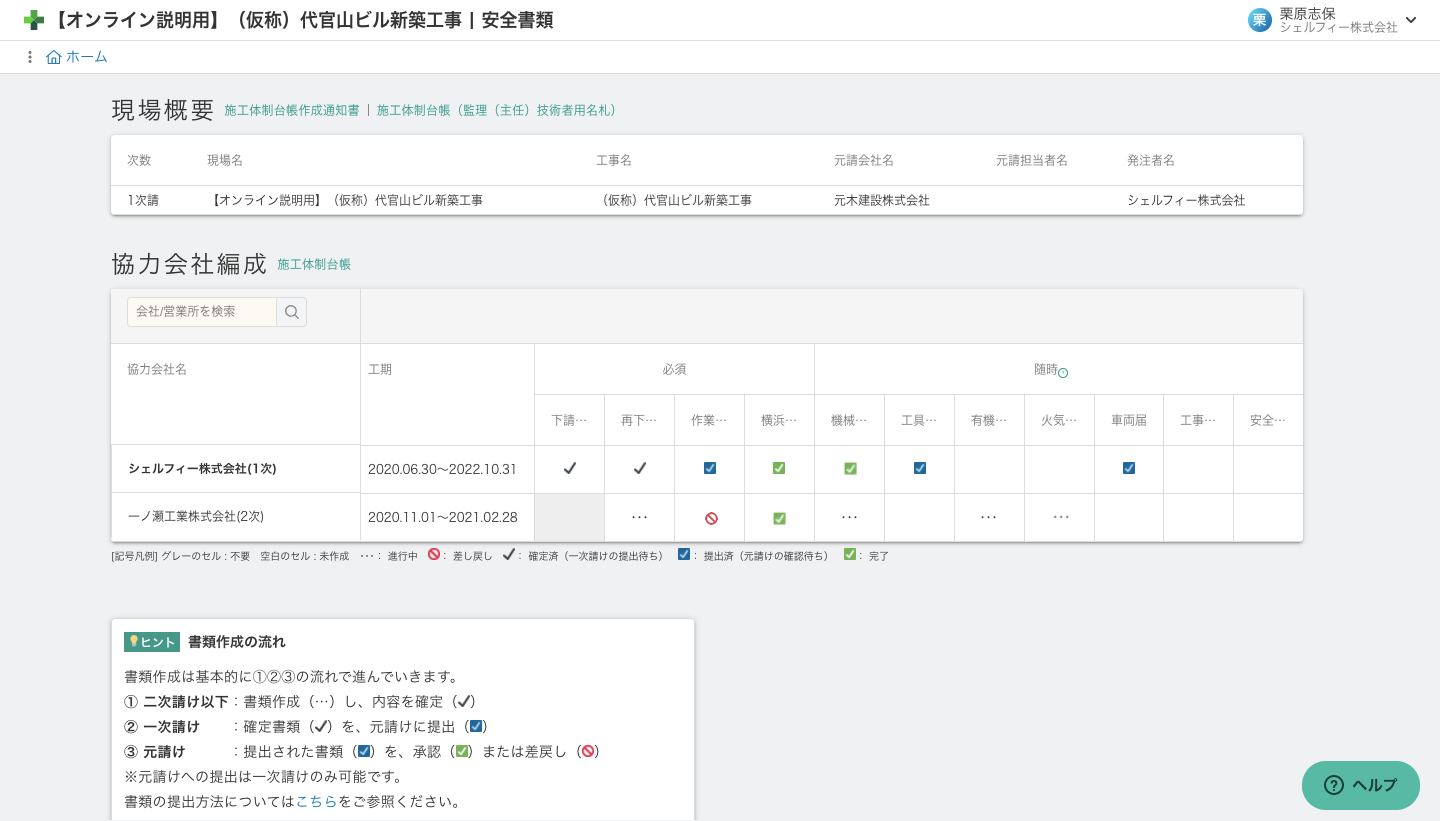Open the ホーム breadcrumb item
This screenshot has width=1440, height=821.
(87, 57)
